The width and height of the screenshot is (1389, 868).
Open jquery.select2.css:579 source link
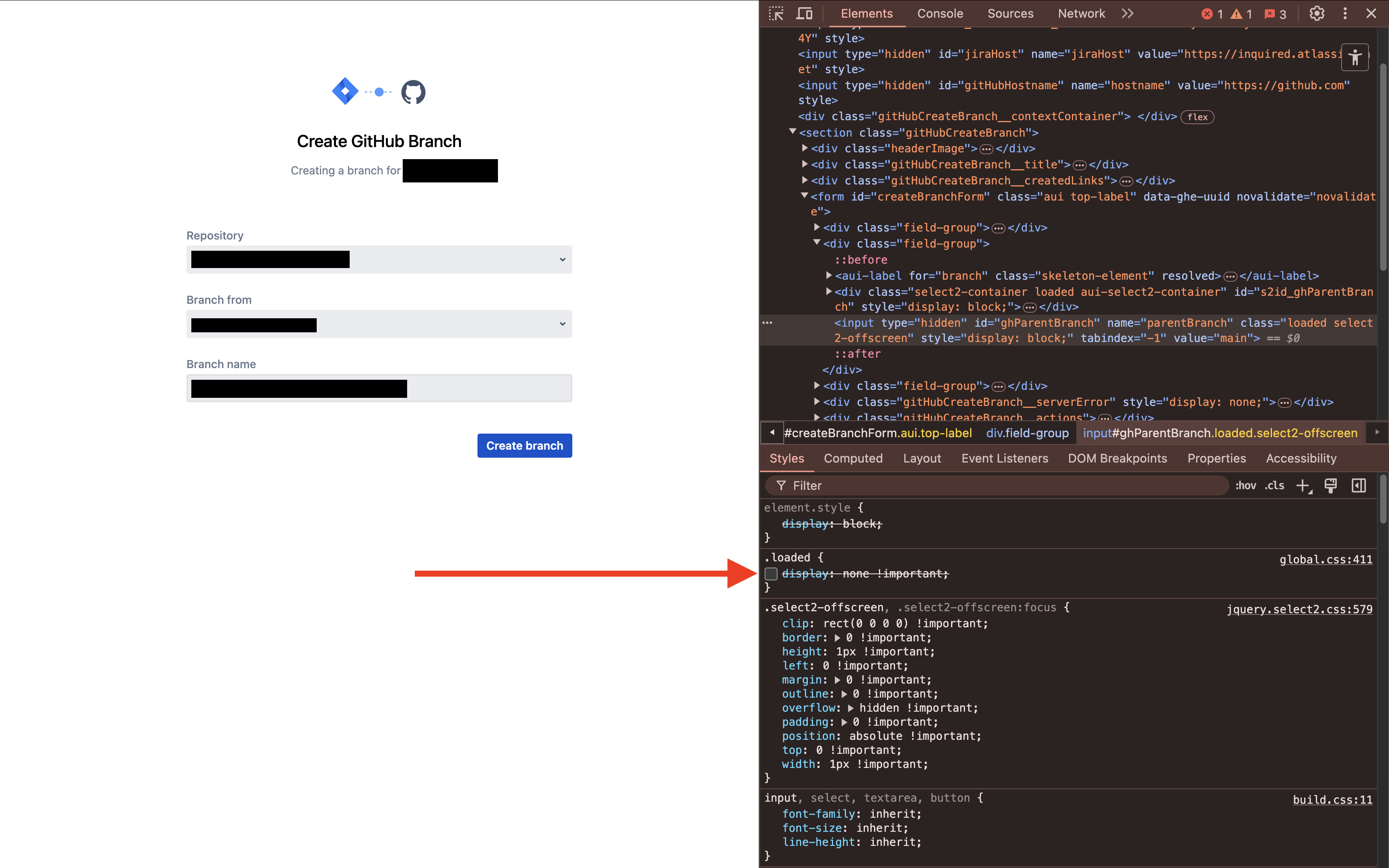click(x=1299, y=609)
